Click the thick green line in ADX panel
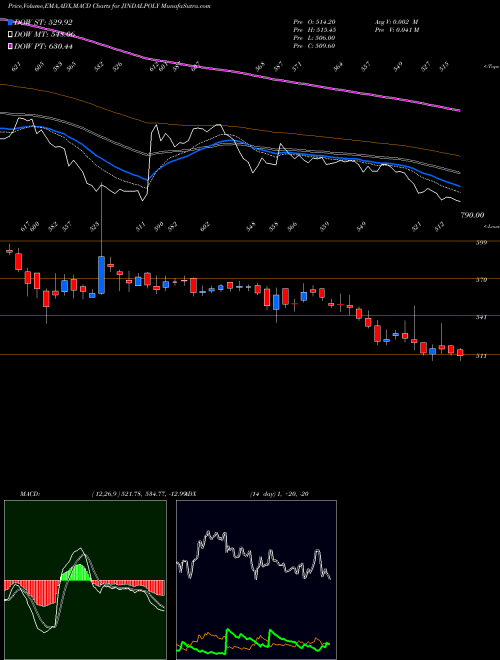500x660 pixels. pos(253,642)
